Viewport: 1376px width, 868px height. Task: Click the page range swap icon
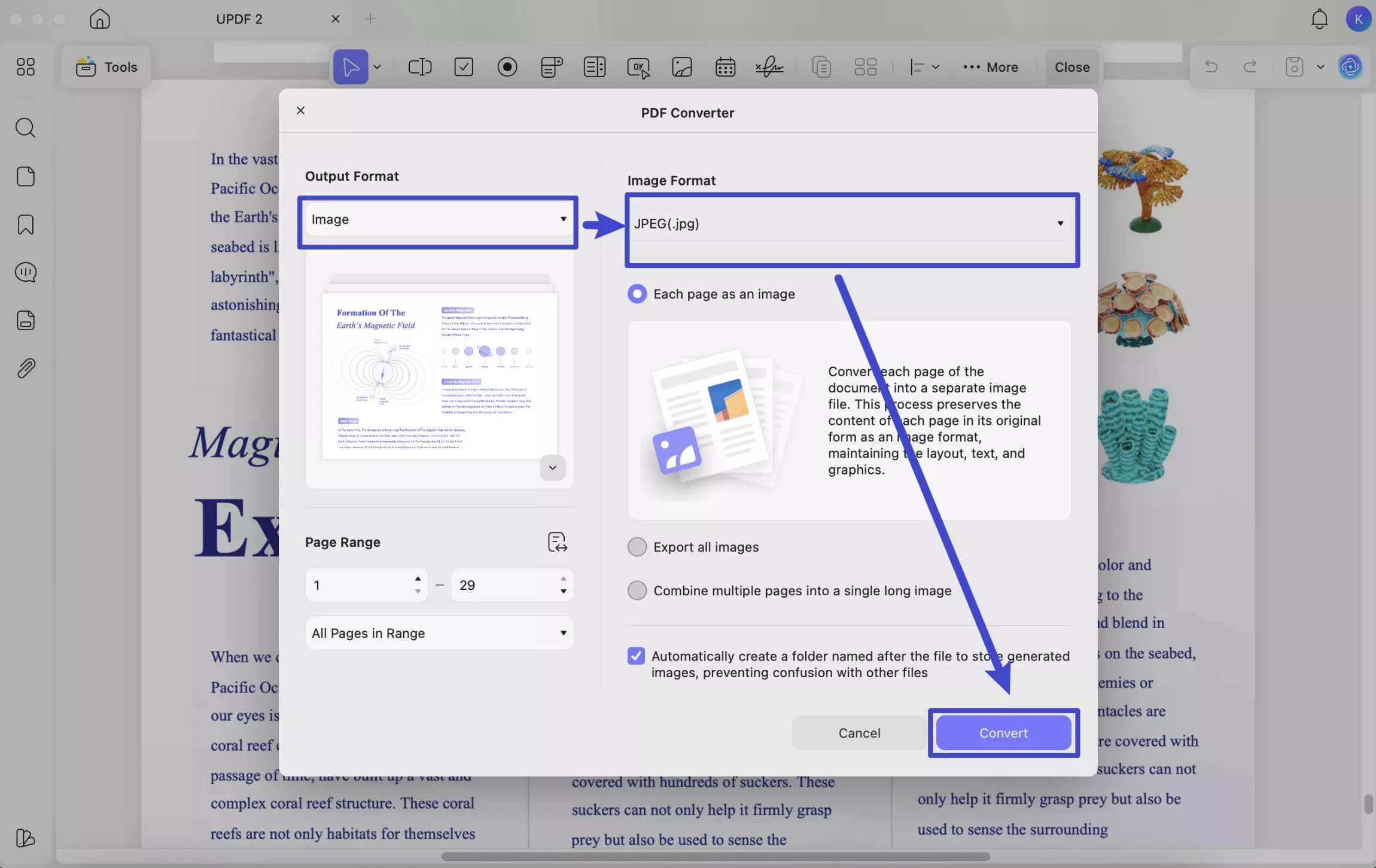[x=557, y=542]
